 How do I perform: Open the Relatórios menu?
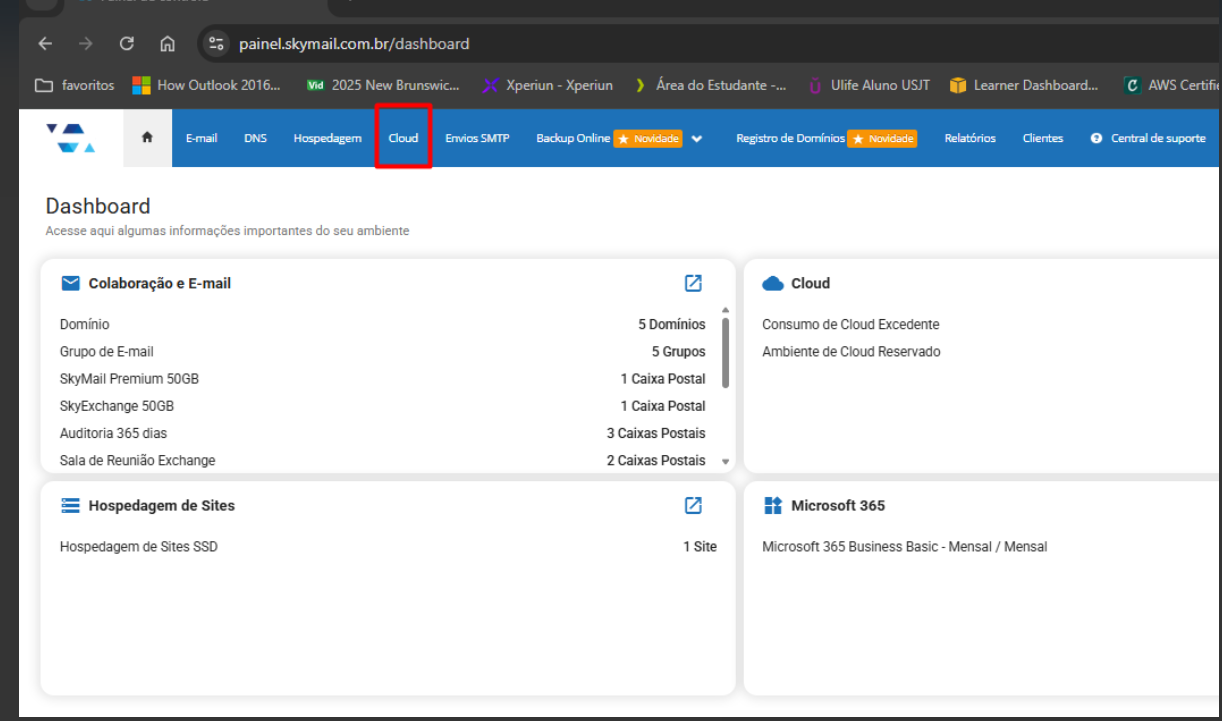tap(970, 138)
